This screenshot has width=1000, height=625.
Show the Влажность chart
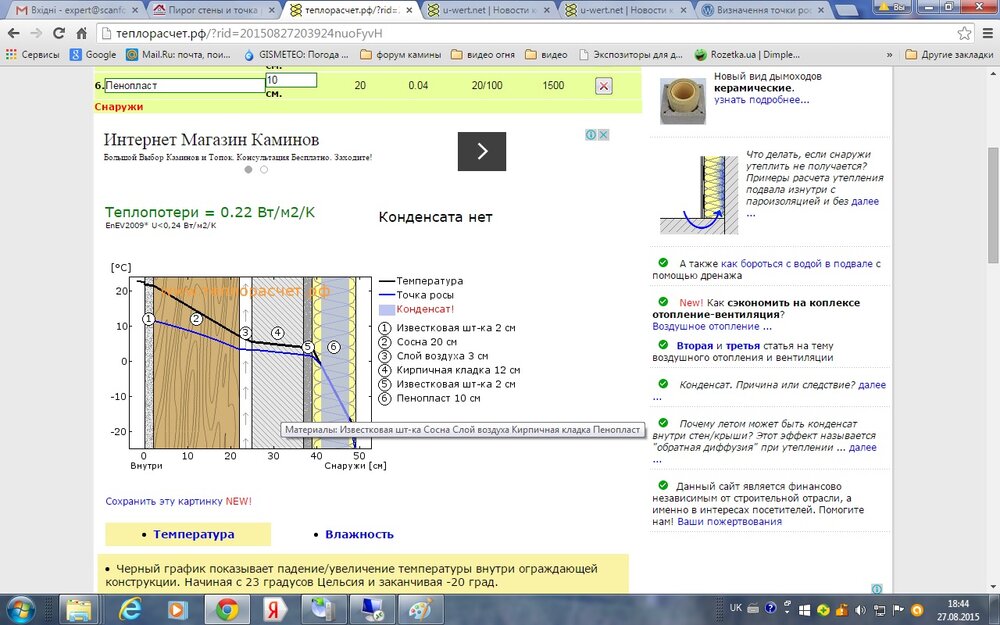click(x=359, y=534)
